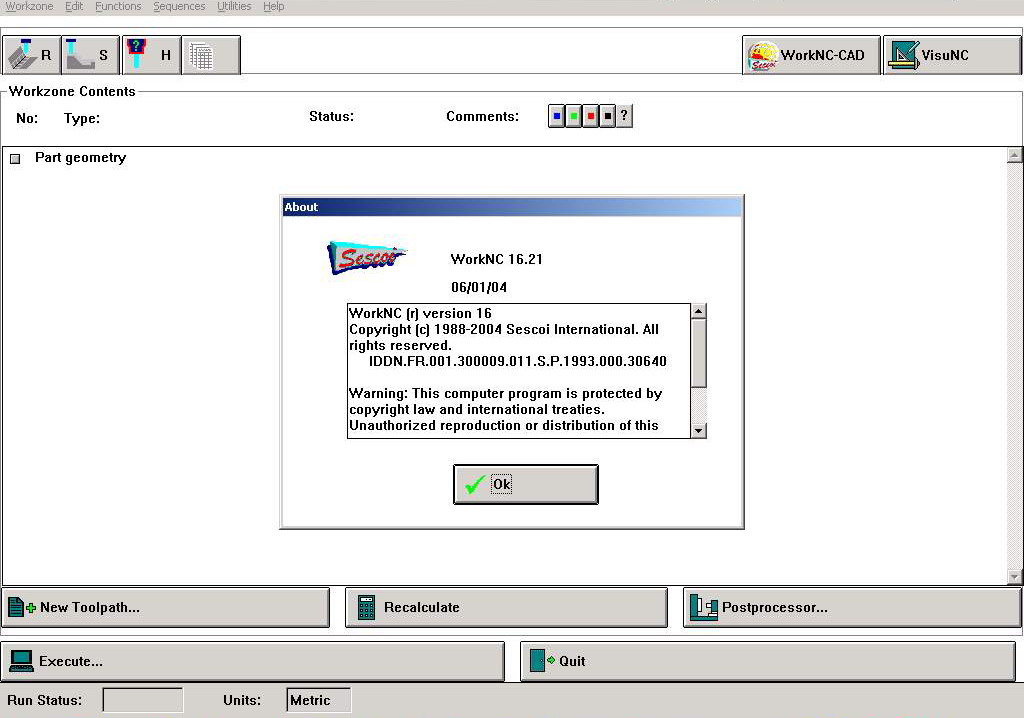Click the 'Type:' column header
The width and height of the screenshot is (1024, 718).
82,118
